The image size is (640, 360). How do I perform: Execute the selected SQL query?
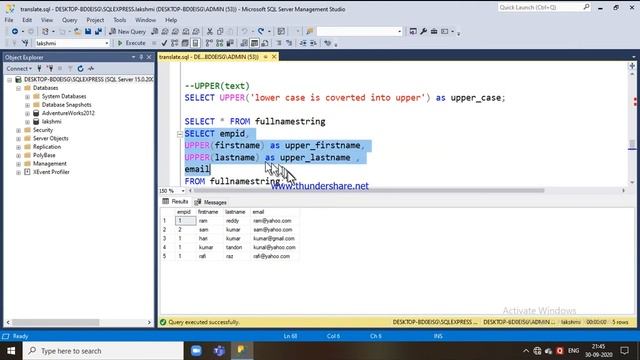(x=131, y=43)
